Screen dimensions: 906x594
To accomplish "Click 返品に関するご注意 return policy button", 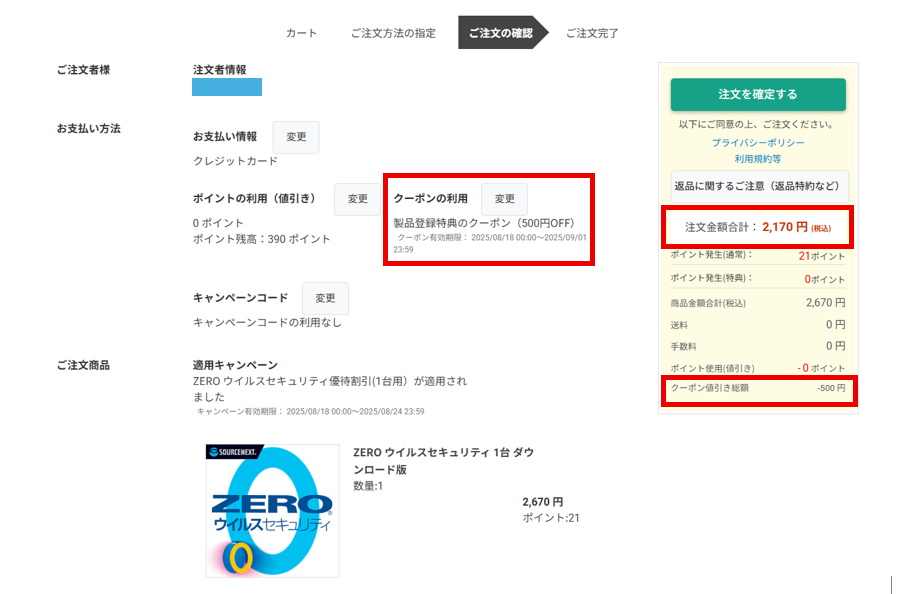I will 758,186.
